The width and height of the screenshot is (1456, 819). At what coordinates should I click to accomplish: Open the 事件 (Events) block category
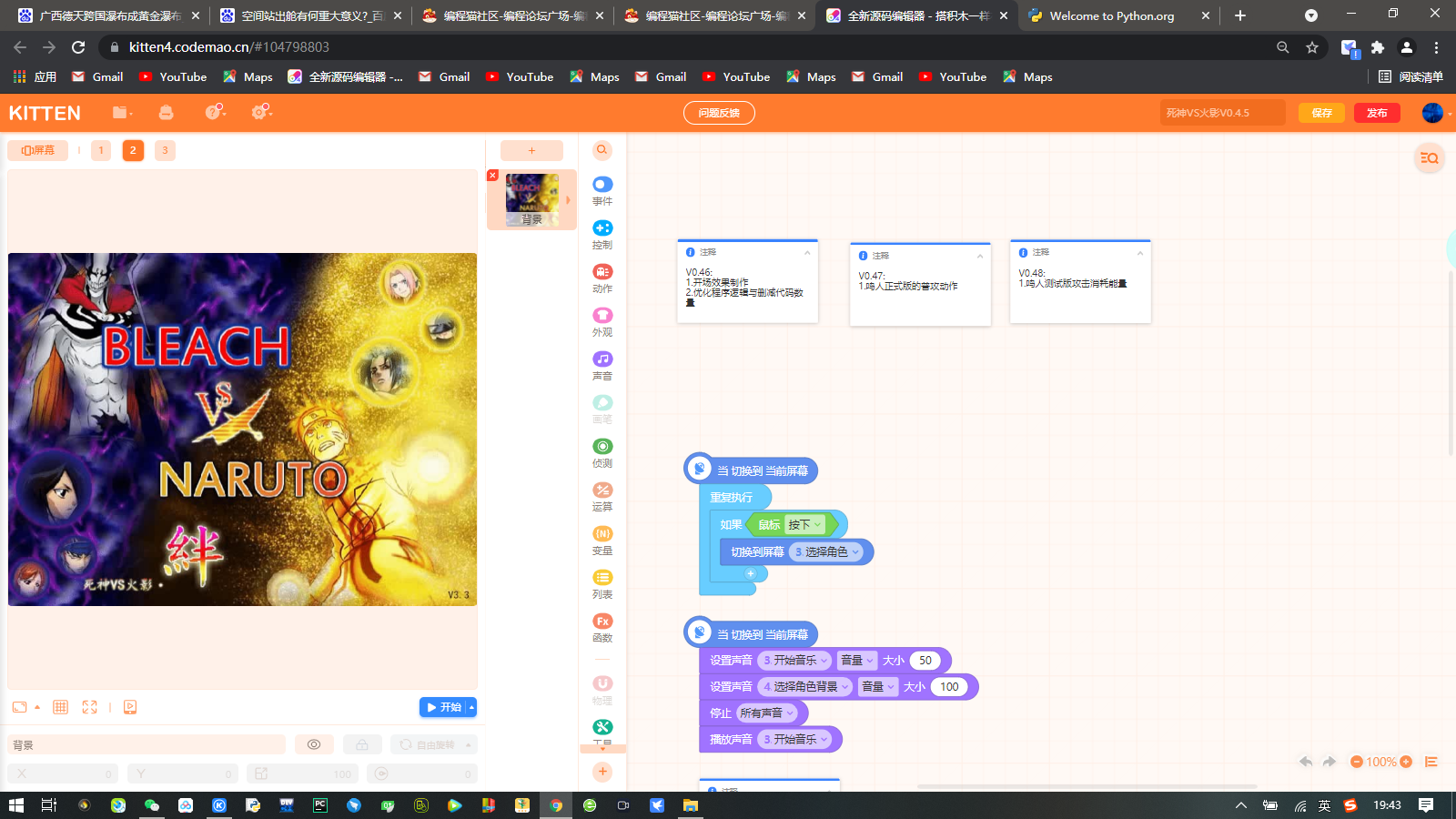tap(602, 190)
